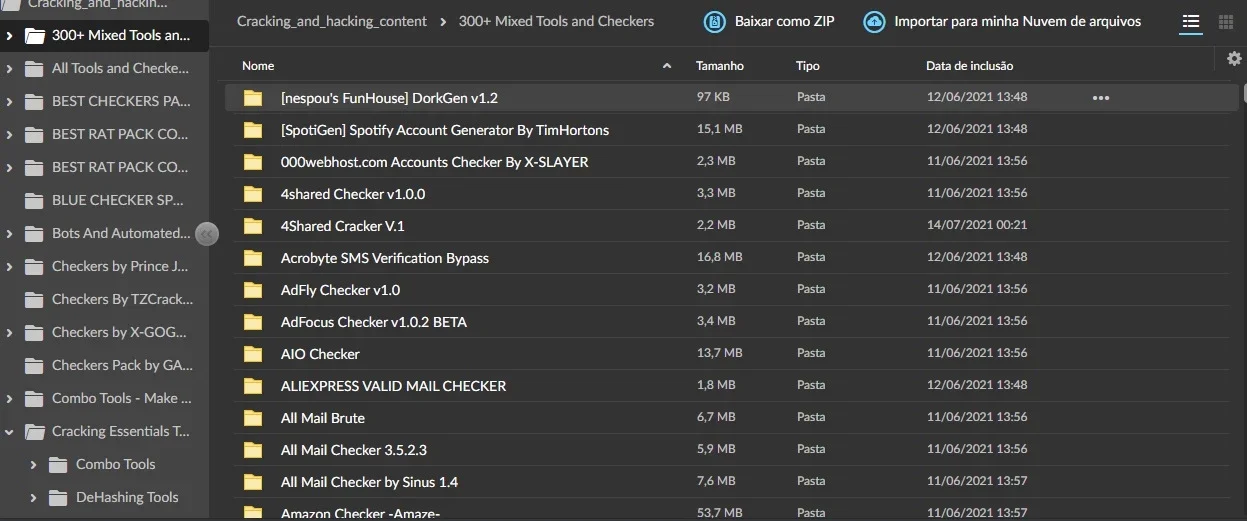Sort list by Data de inclusão header
Image resolution: width=1247 pixels, height=521 pixels.
click(969, 66)
